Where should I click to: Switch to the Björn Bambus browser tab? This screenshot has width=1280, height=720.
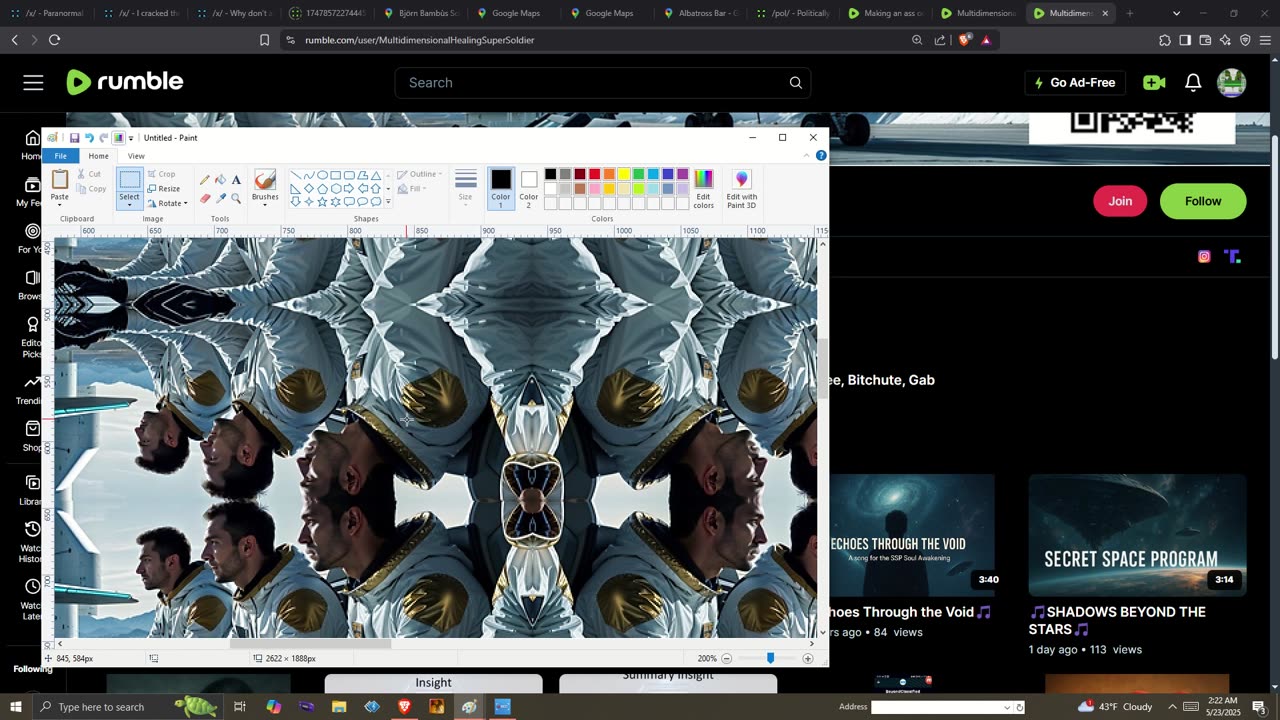[421, 13]
